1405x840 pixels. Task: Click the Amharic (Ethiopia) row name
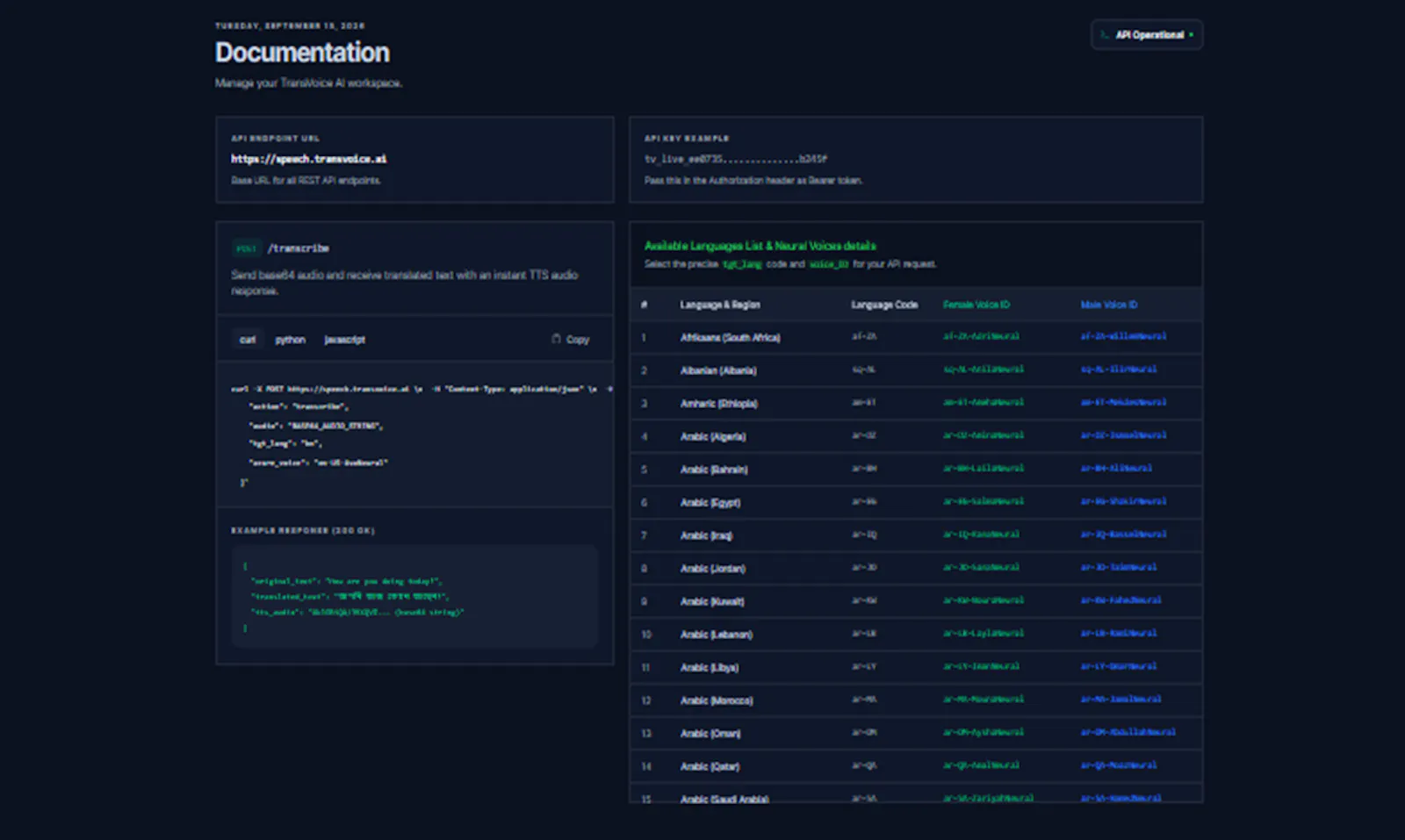(718, 404)
